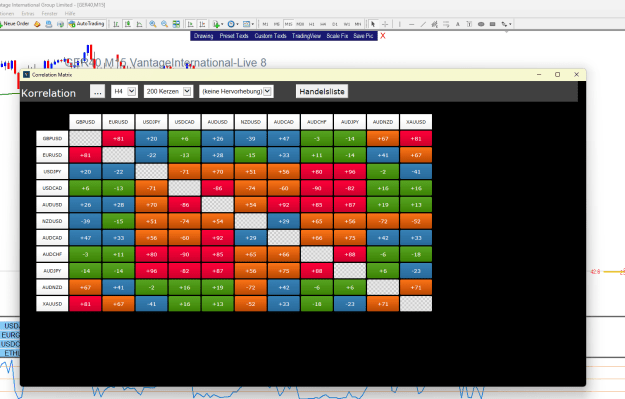The height and width of the screenshot is (399, 625).
Task: Toggle the AutoTrading button
Action: coord(86,24)
